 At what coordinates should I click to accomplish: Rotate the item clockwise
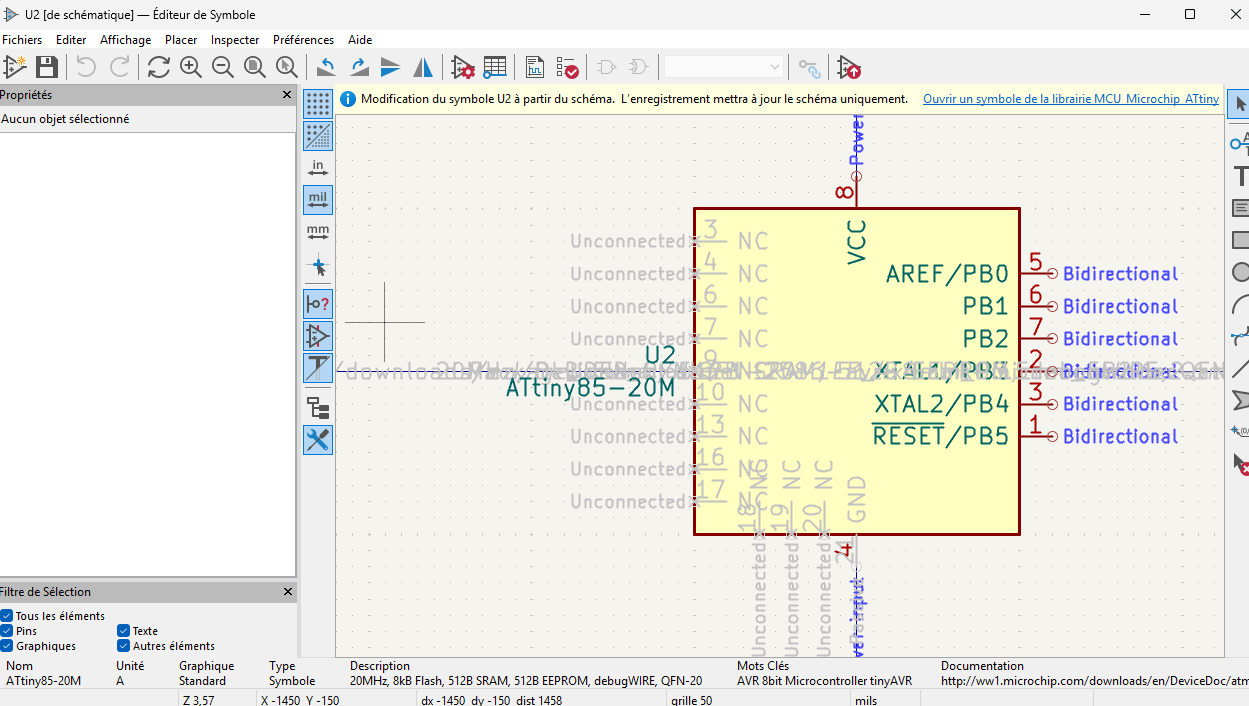[358, 67]
